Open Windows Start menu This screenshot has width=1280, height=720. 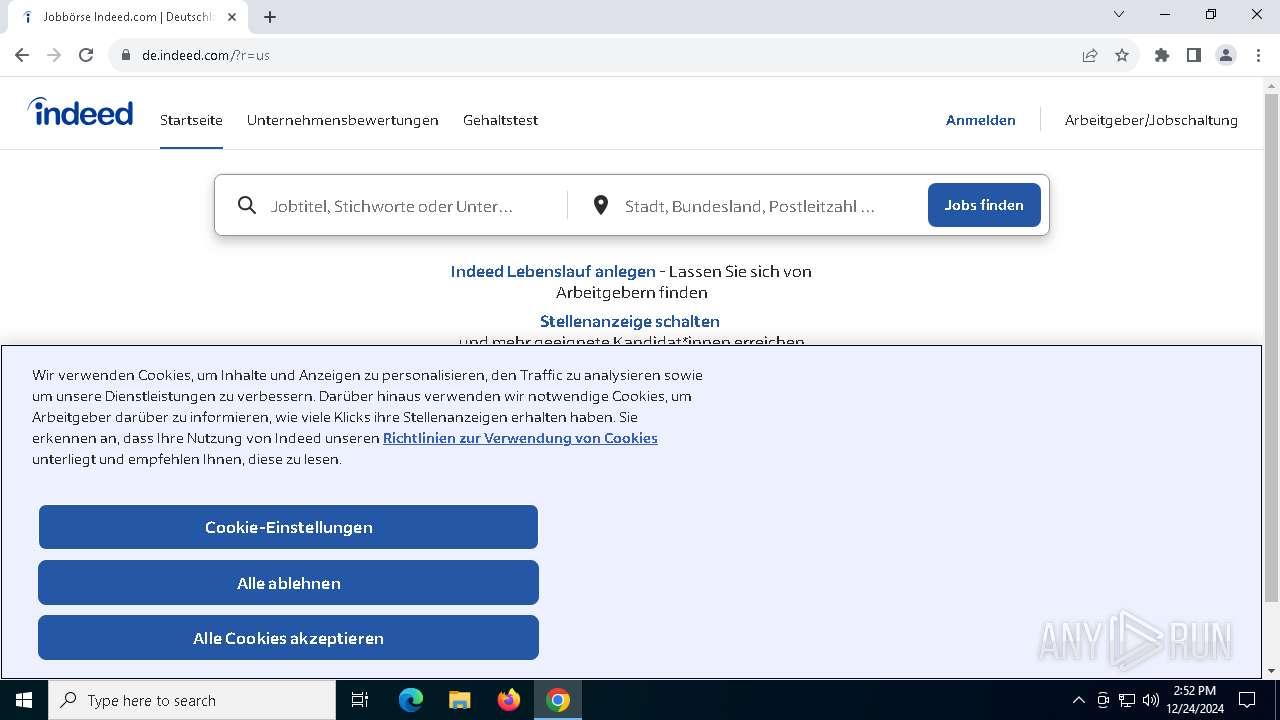coord(24,700)
